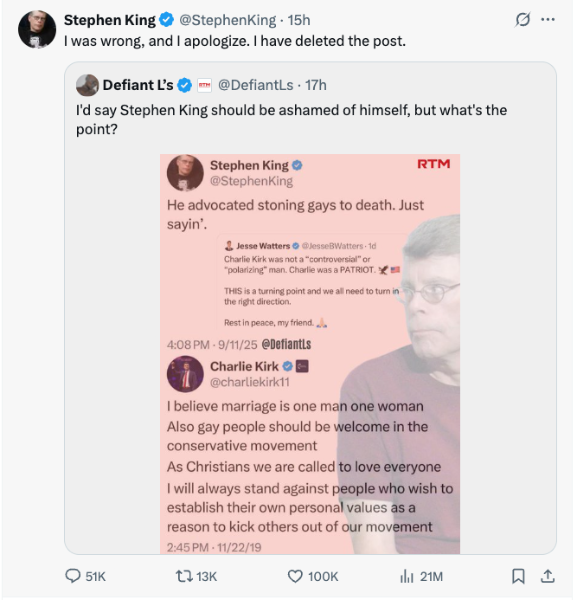Viewport: 577px width, 600px height.
Task: Click the Grok explain icon next to the three dots
Action: tap(522, 20)
